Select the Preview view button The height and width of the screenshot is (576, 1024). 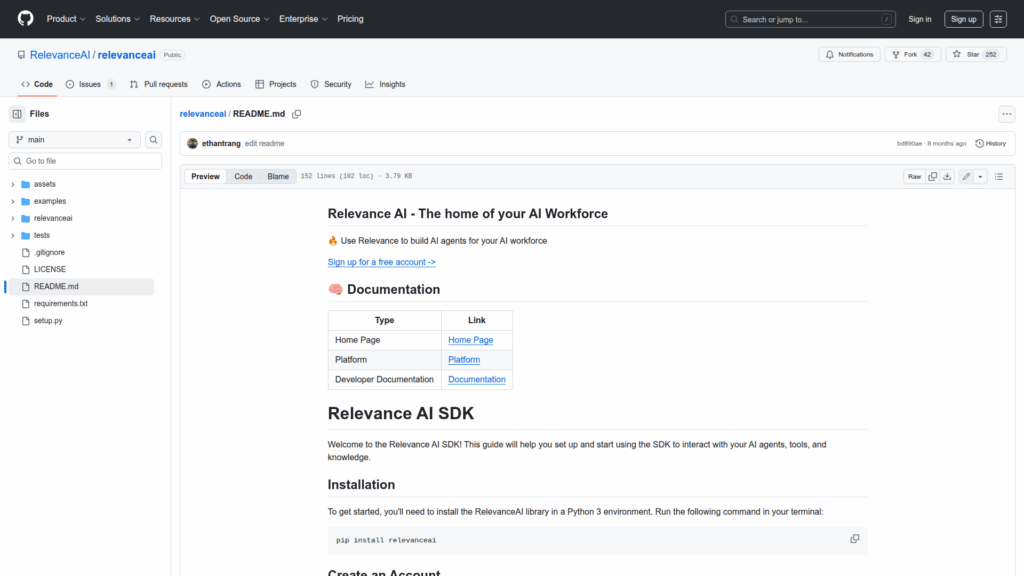click(x=205, y=176)
